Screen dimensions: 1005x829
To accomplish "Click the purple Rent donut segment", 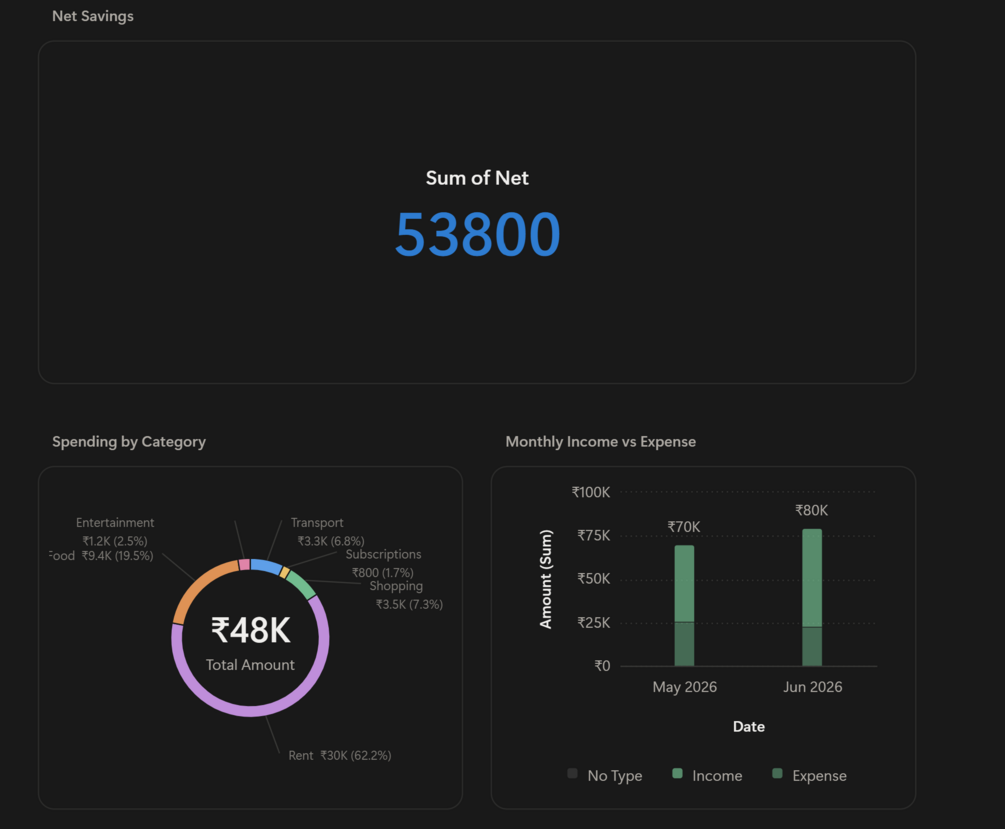I will click(x=251, y=710).
